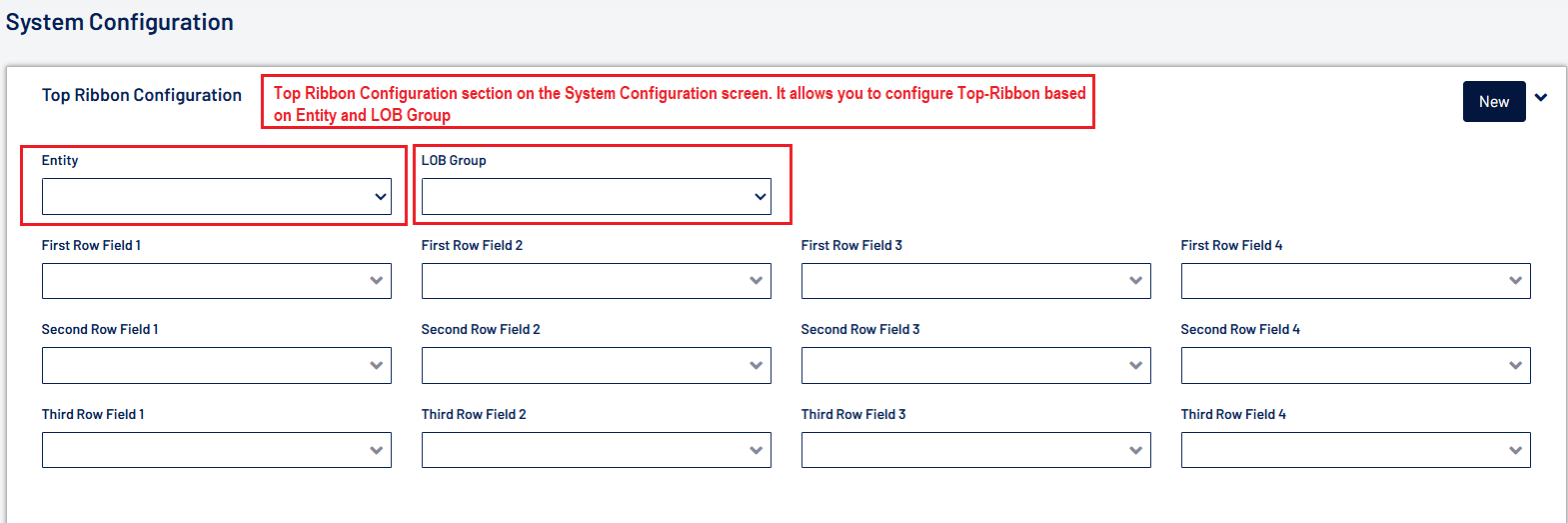Open Second Row Field 4 dropdown
The height and width of the screenshot is (523, 1568).
(1355, 366)
